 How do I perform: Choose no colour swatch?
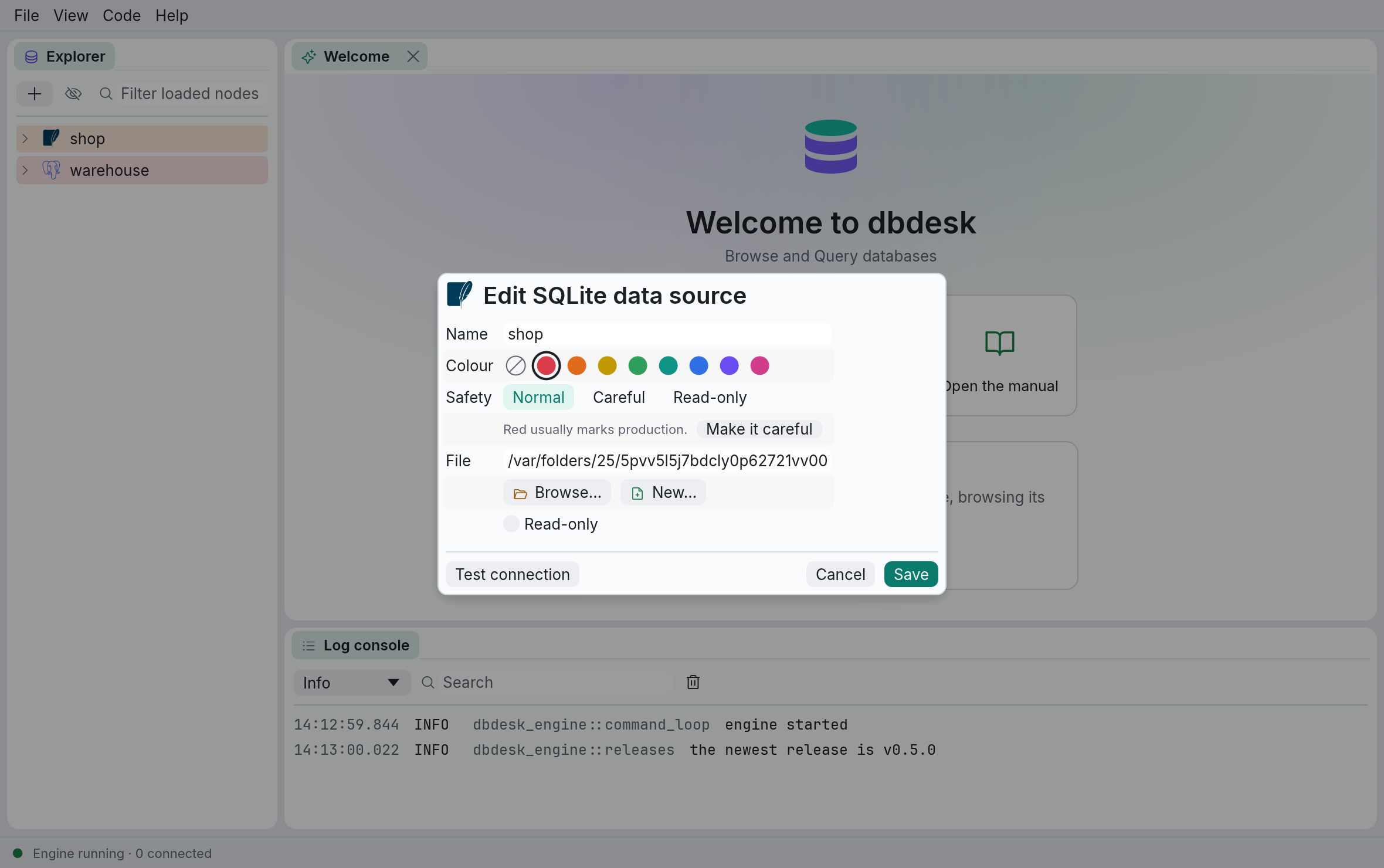[515, 366]
